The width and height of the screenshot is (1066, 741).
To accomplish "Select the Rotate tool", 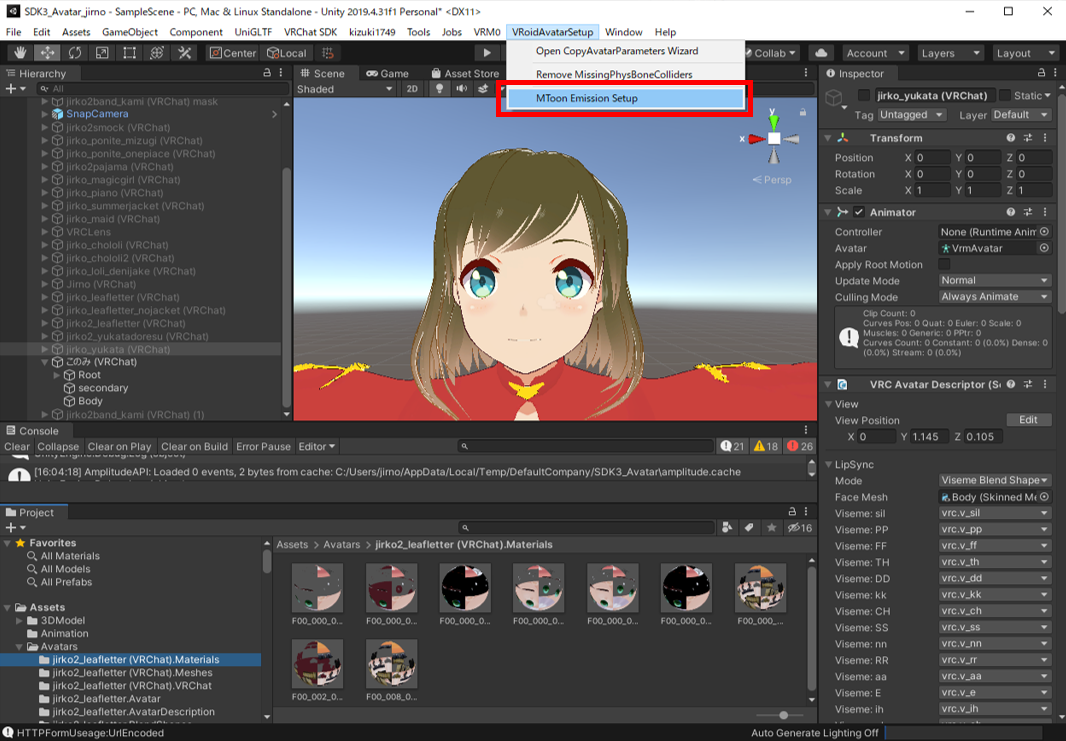I will 75,53.
